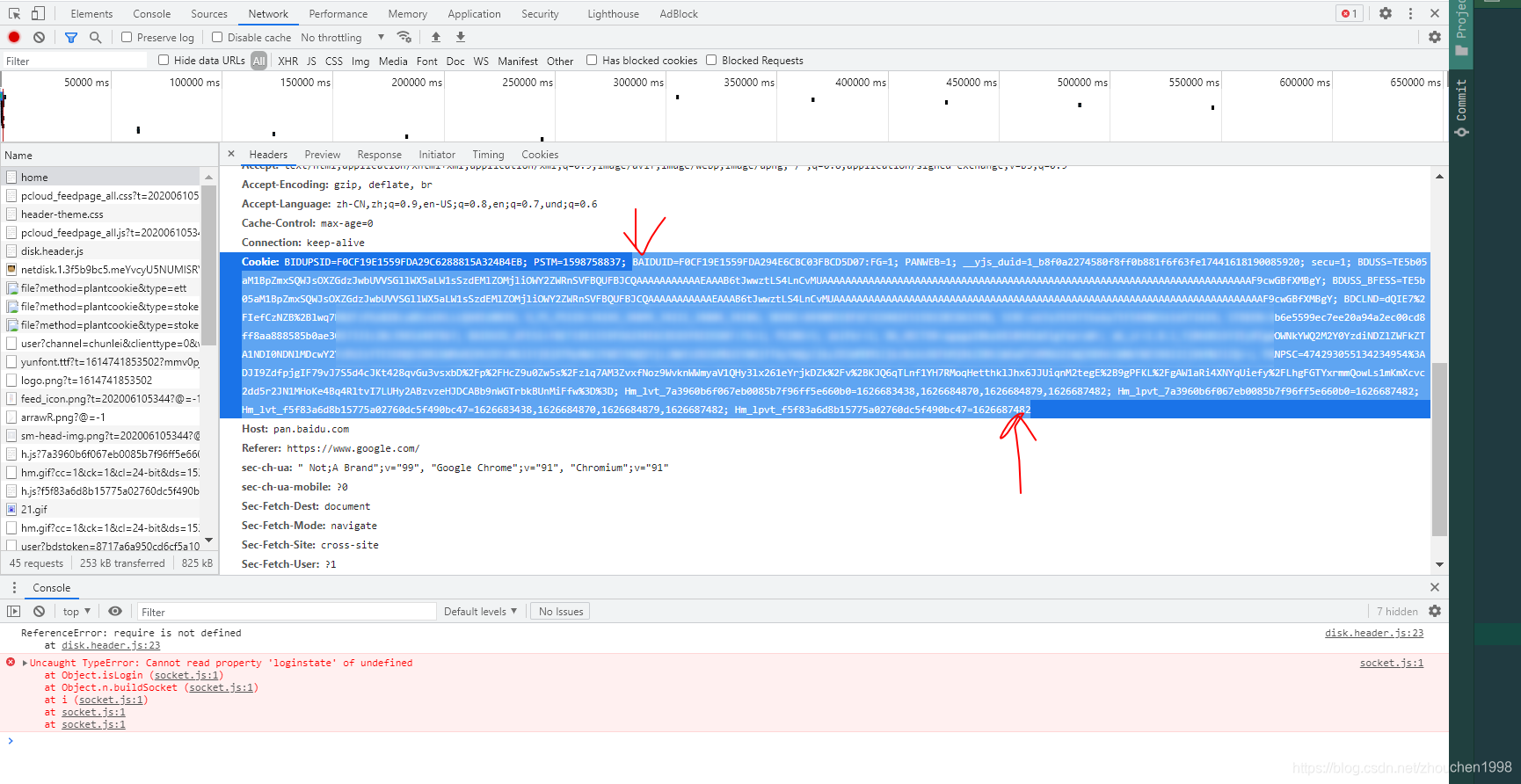Screen dimensions: 1521x784
Task: Select the All request type filter
Action: tap(258, 61)
